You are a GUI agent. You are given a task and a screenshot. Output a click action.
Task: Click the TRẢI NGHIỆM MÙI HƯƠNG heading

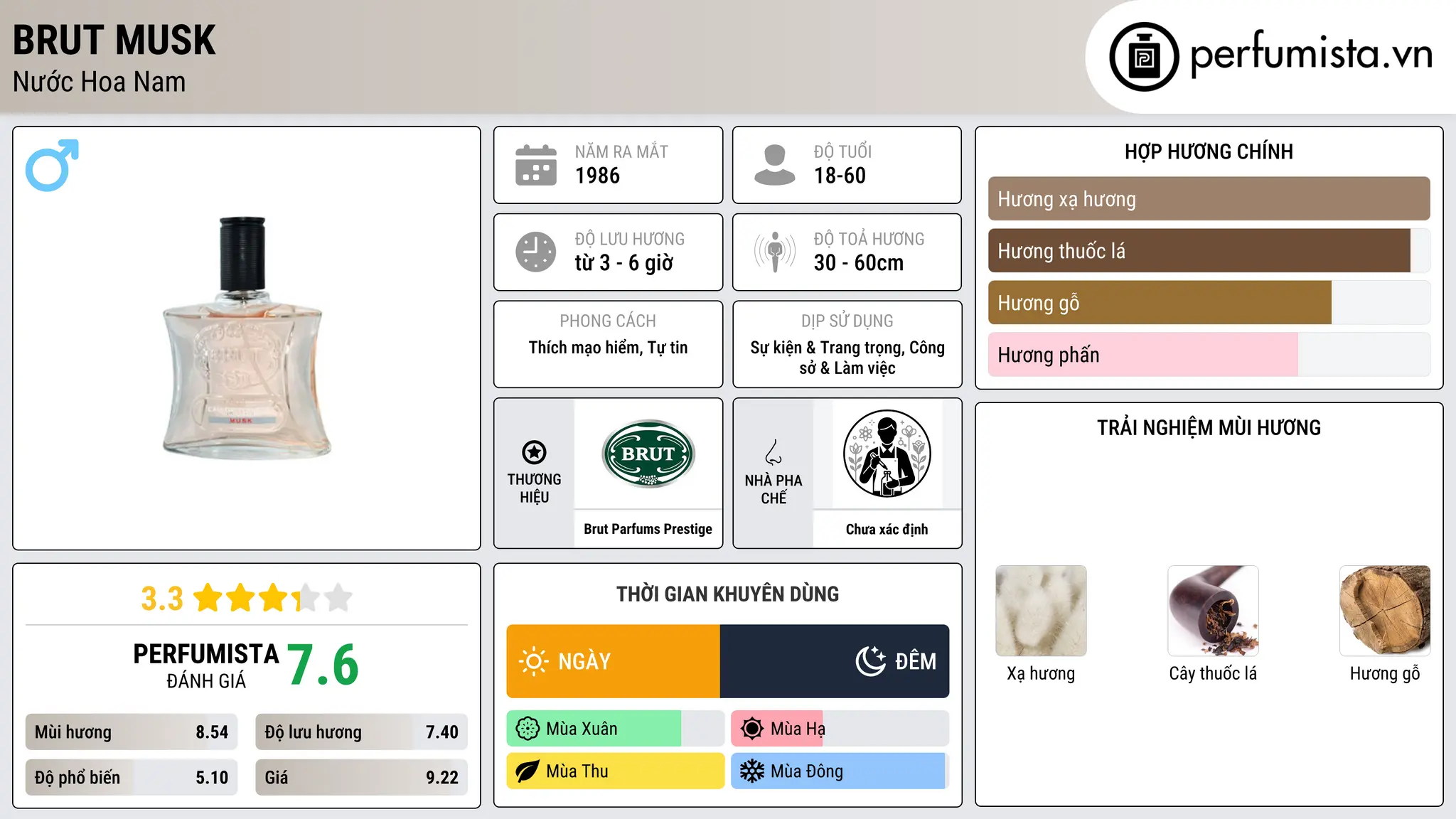click(1209, 427)
